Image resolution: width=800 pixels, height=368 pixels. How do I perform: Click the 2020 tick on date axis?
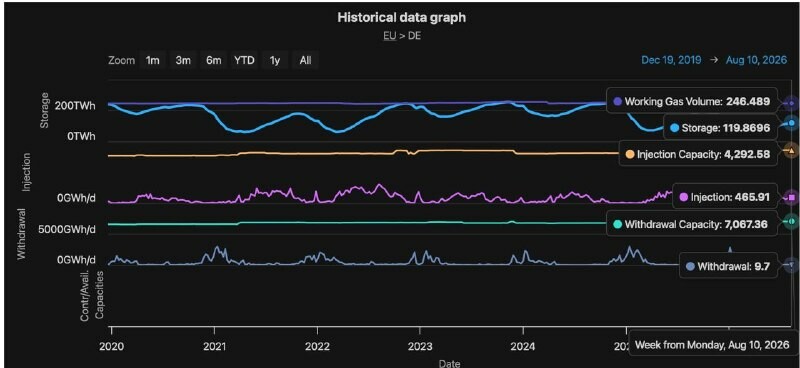pos(111,347)
